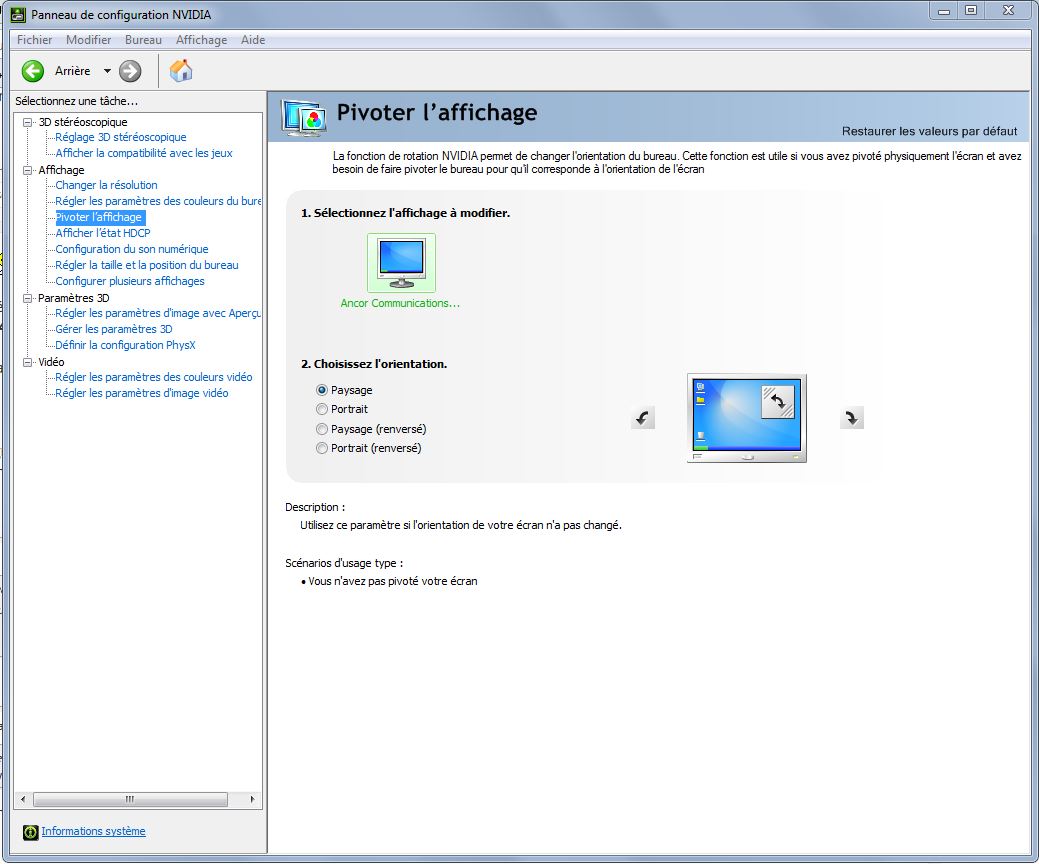Open the Aide menu

(253, 40)
